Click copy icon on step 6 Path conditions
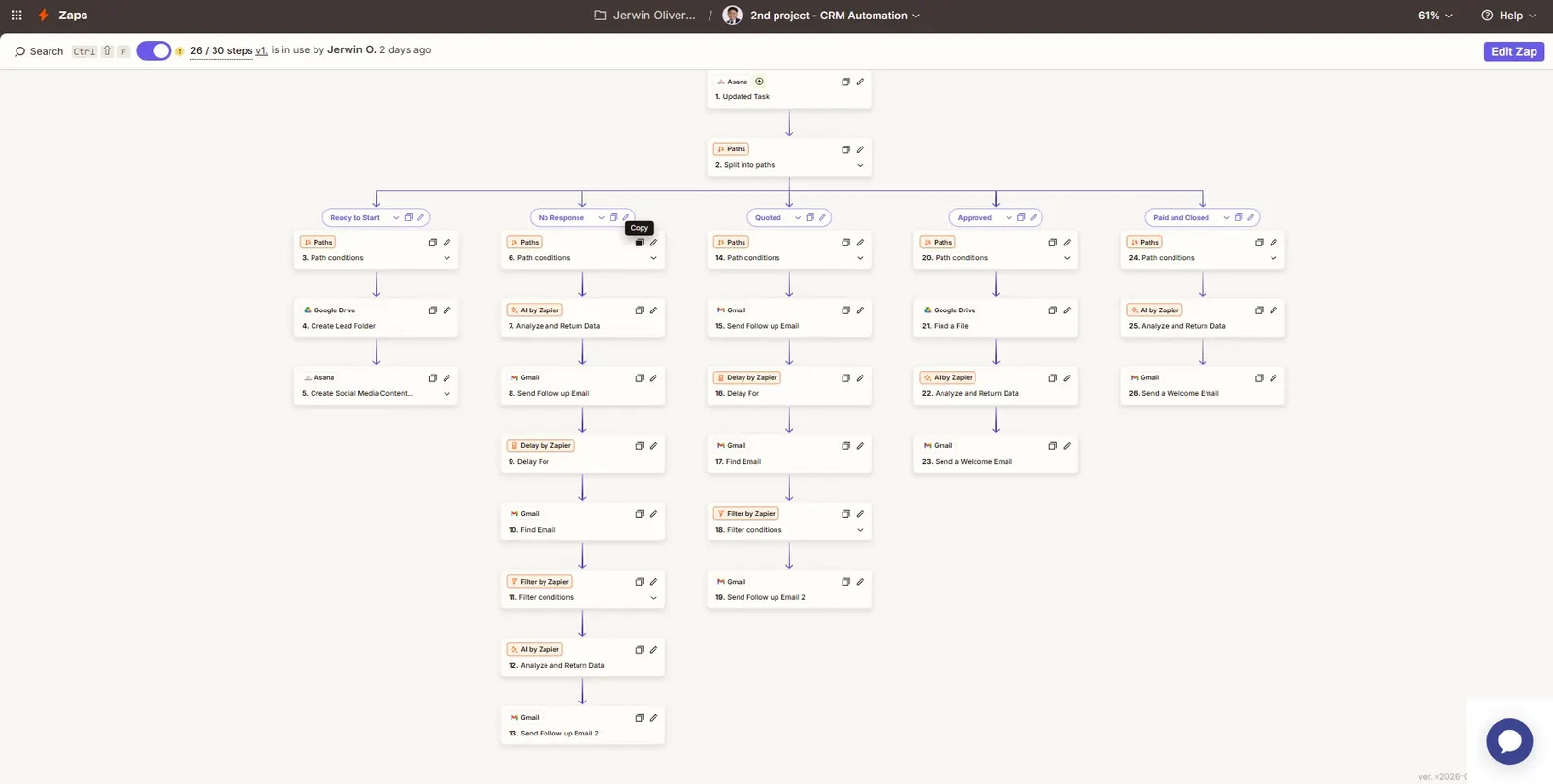 (x=639, y=243)
